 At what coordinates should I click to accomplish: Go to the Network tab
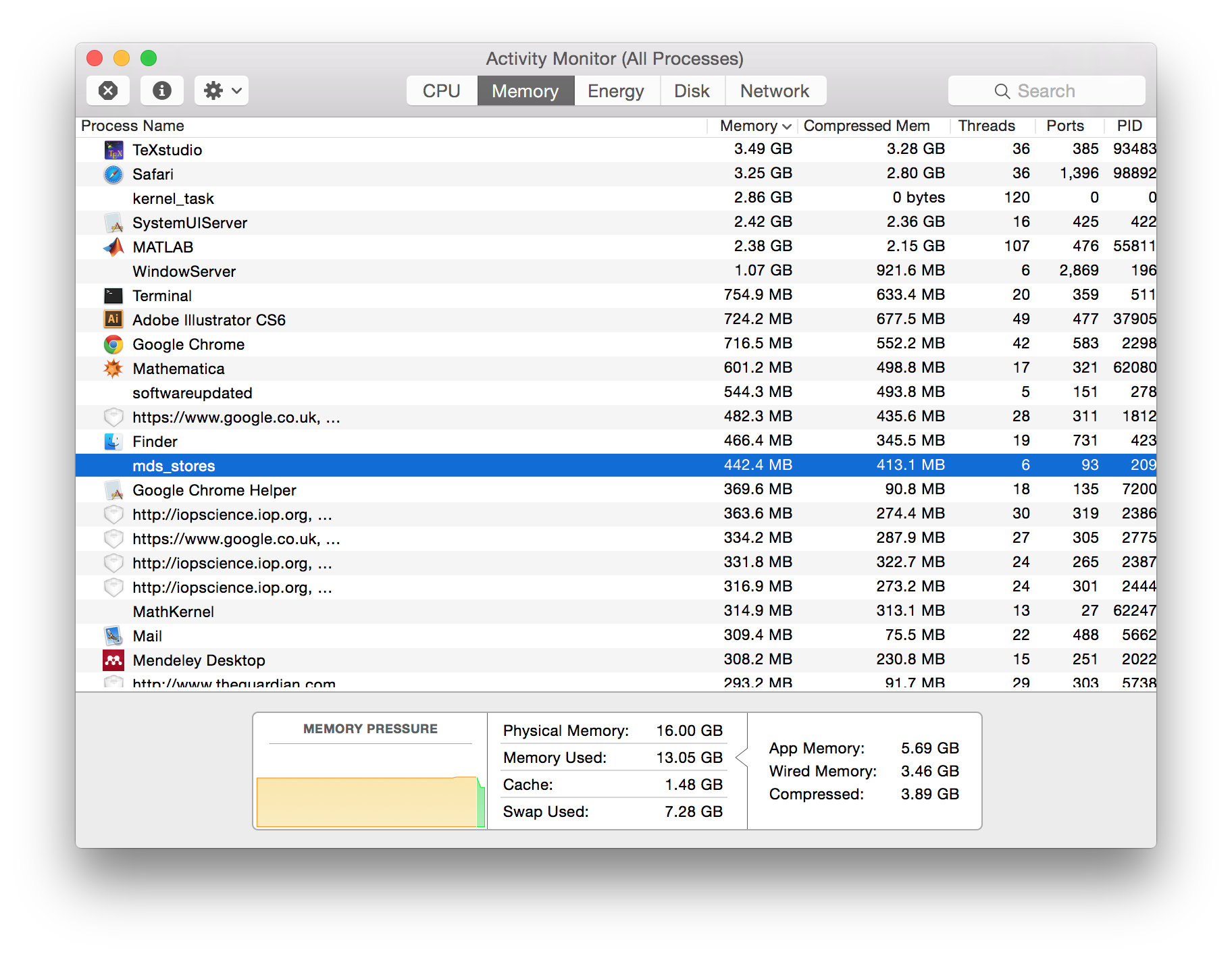click(x=775, y=90)
